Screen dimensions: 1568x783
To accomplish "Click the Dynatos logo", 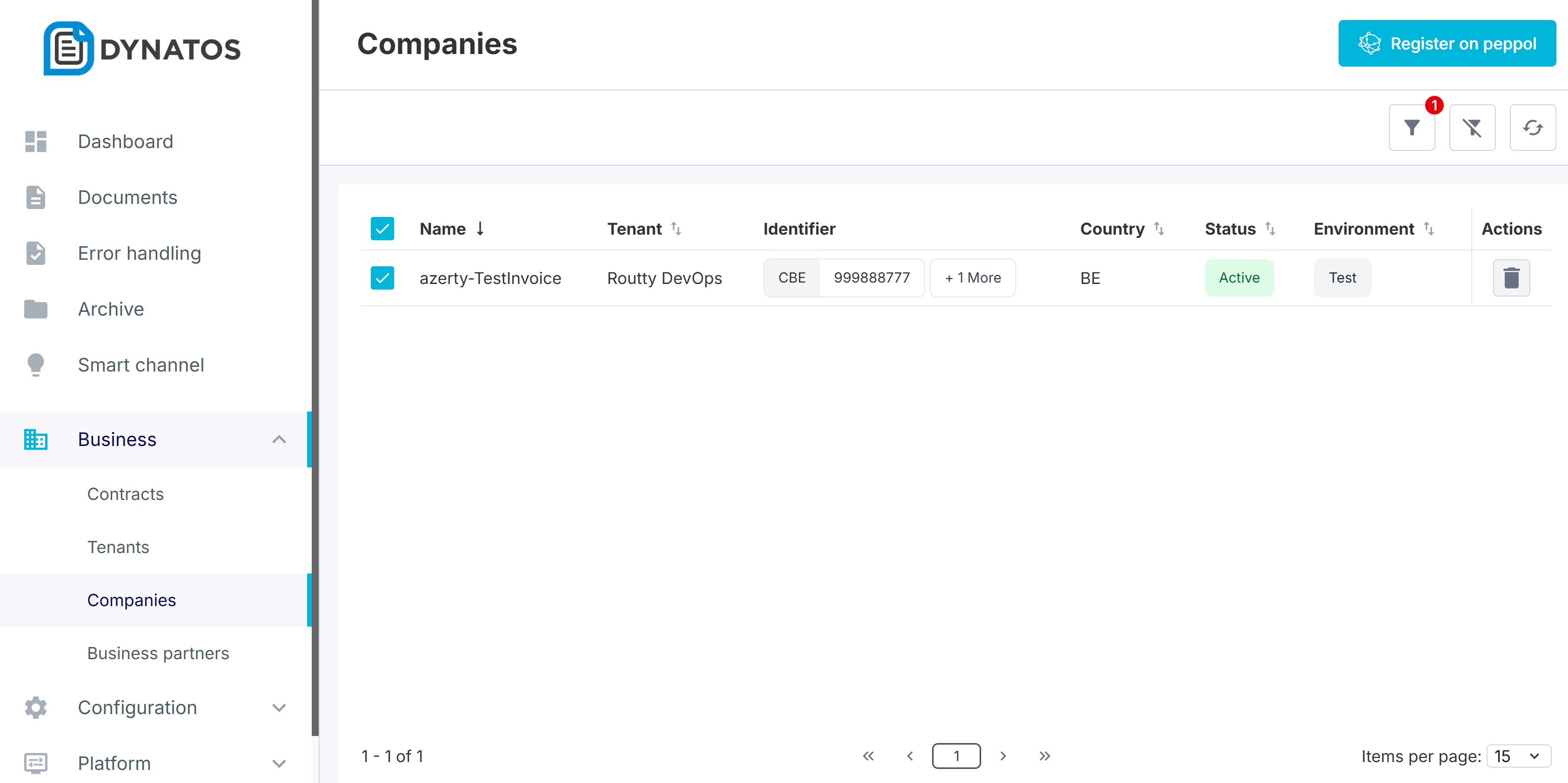I will (x=142, y=49).
